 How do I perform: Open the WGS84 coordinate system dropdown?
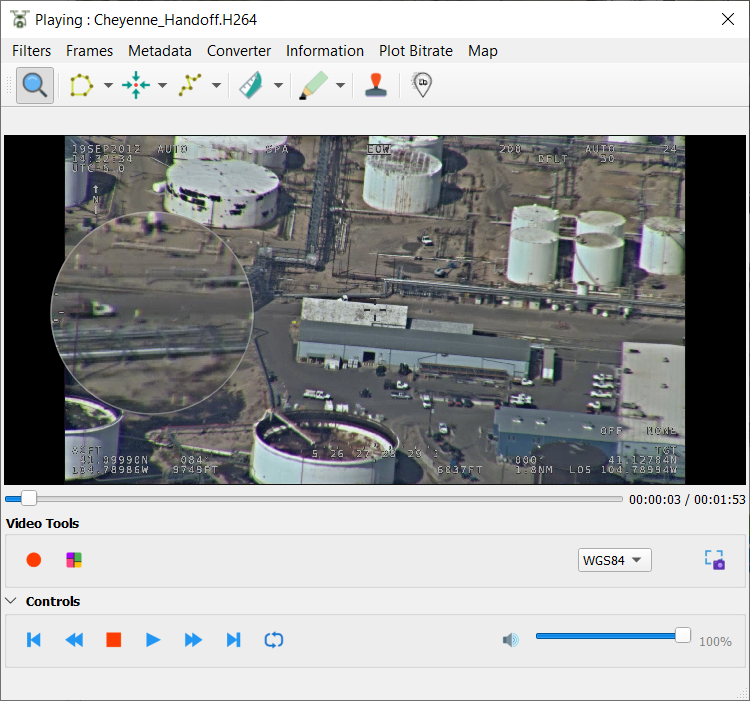pyautogui.click(x=614, y=560)
